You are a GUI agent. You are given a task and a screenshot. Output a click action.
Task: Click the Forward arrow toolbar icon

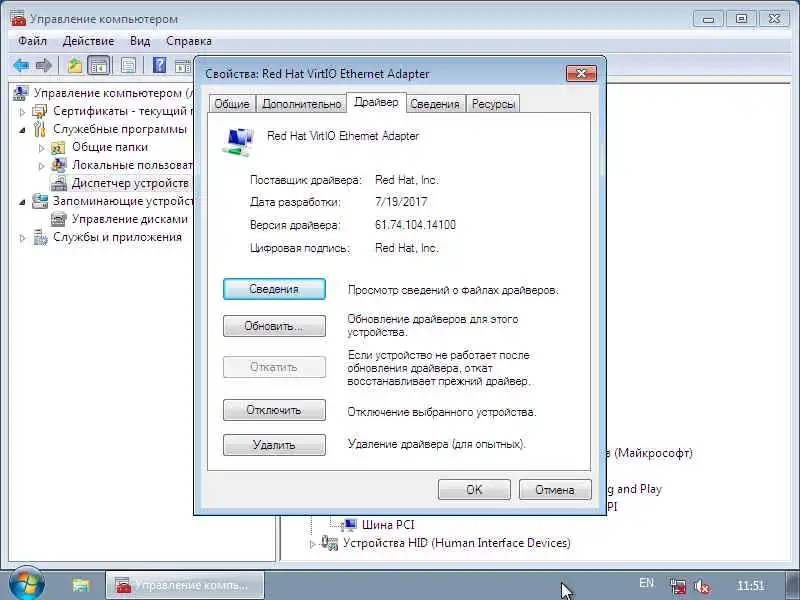pos(44,65)
